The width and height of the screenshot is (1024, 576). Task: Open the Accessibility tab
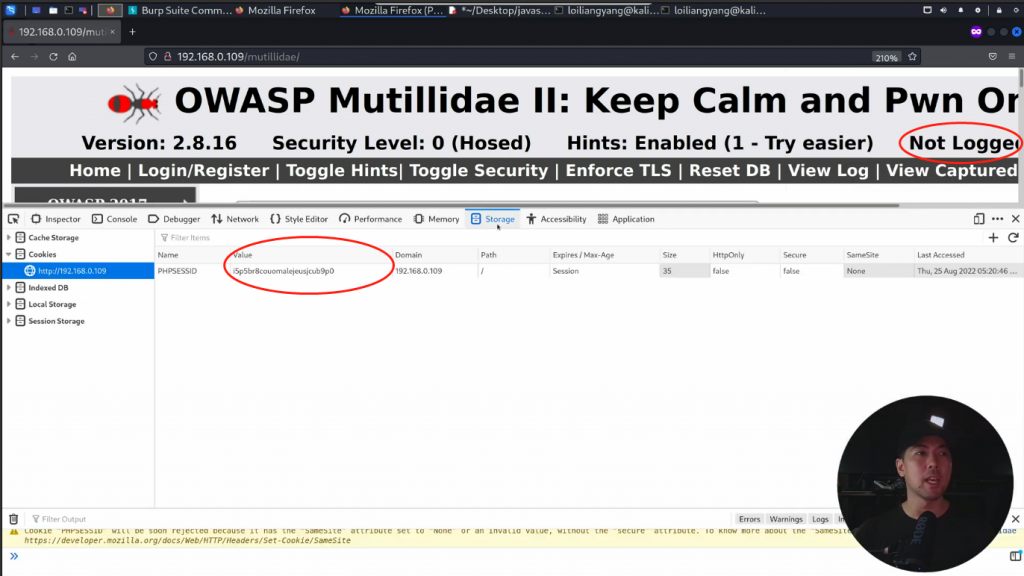point(556,219)
